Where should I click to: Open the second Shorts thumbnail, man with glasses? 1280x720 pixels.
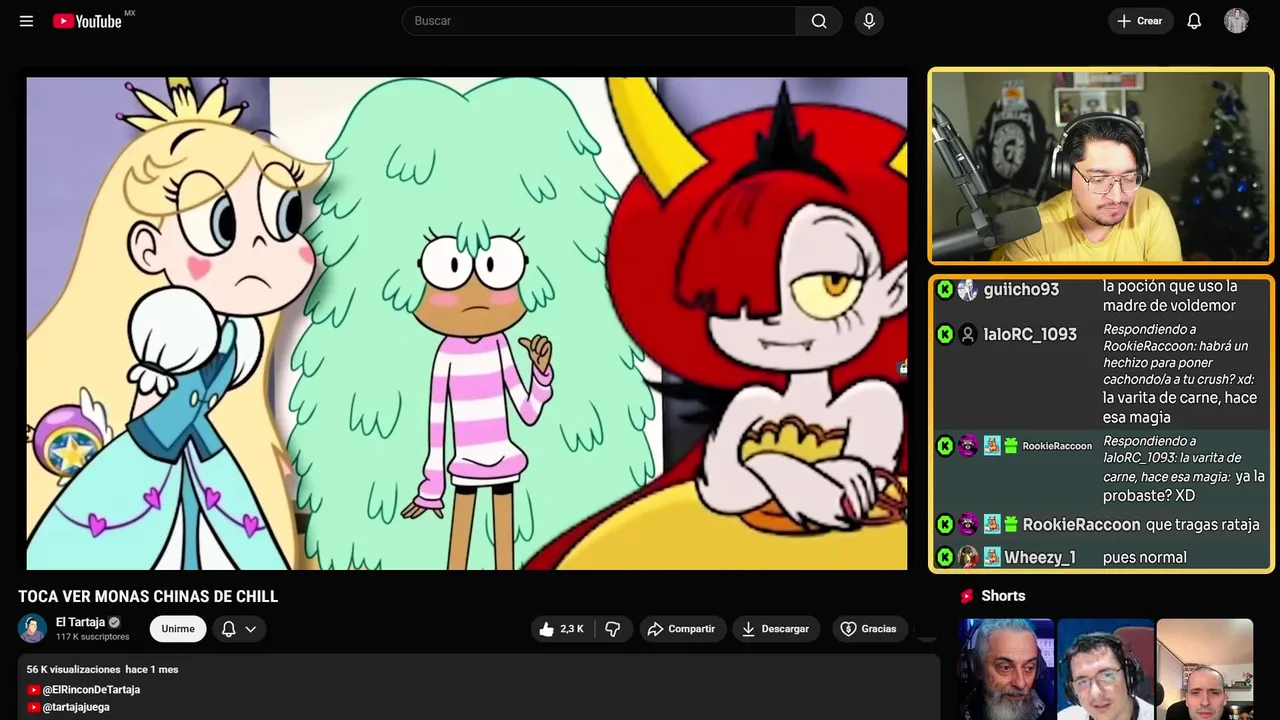1105,669
